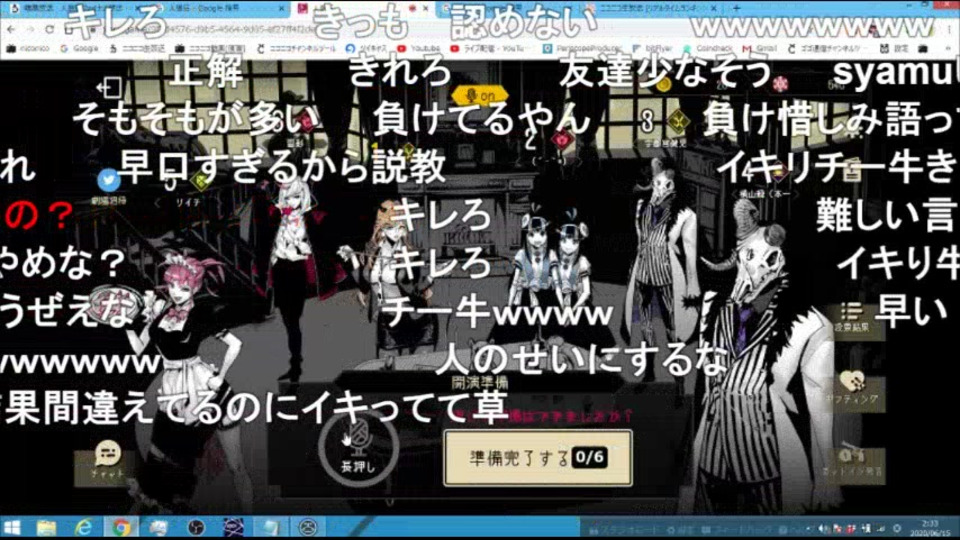Toggle the yellow mic on indicator

(481, 96)
